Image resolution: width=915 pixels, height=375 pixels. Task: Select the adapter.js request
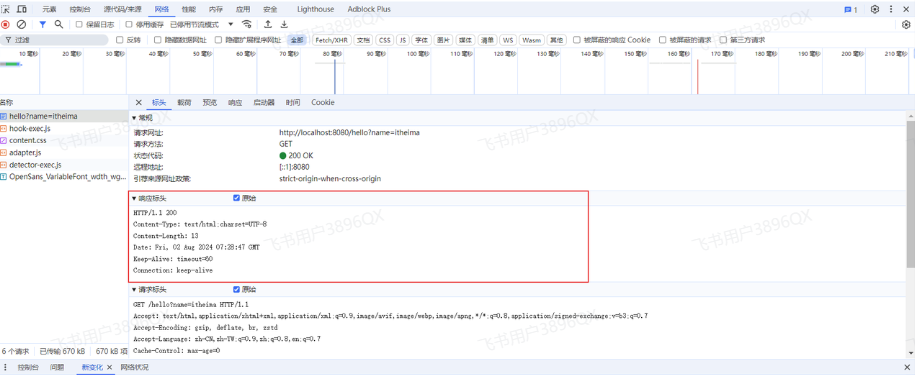coord(64,153)
